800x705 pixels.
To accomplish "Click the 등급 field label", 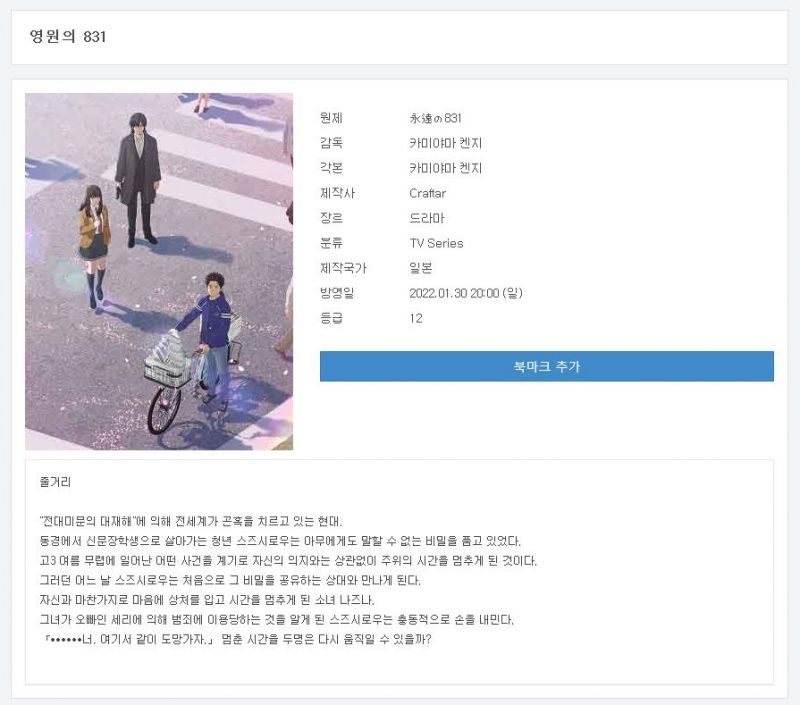I will pos(331,318).
